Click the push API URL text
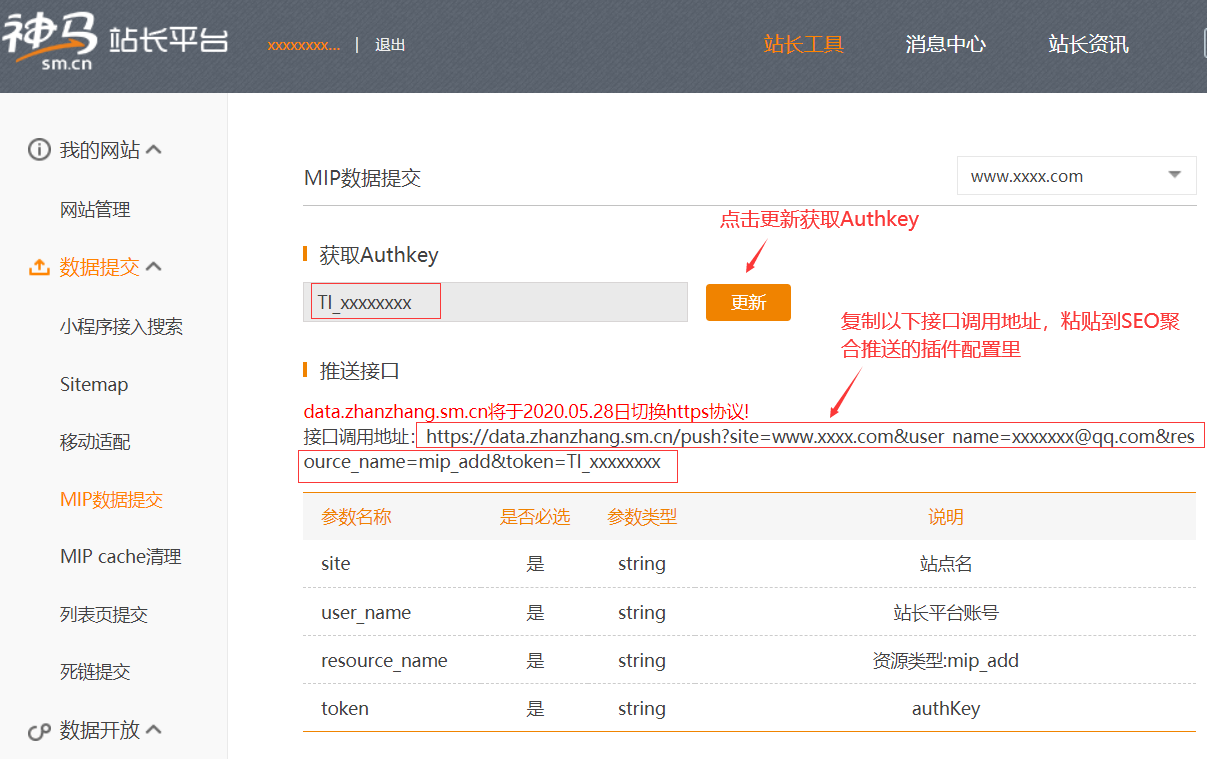The image size is (1207, 759). pyautogui.click(x=750, y=449)
